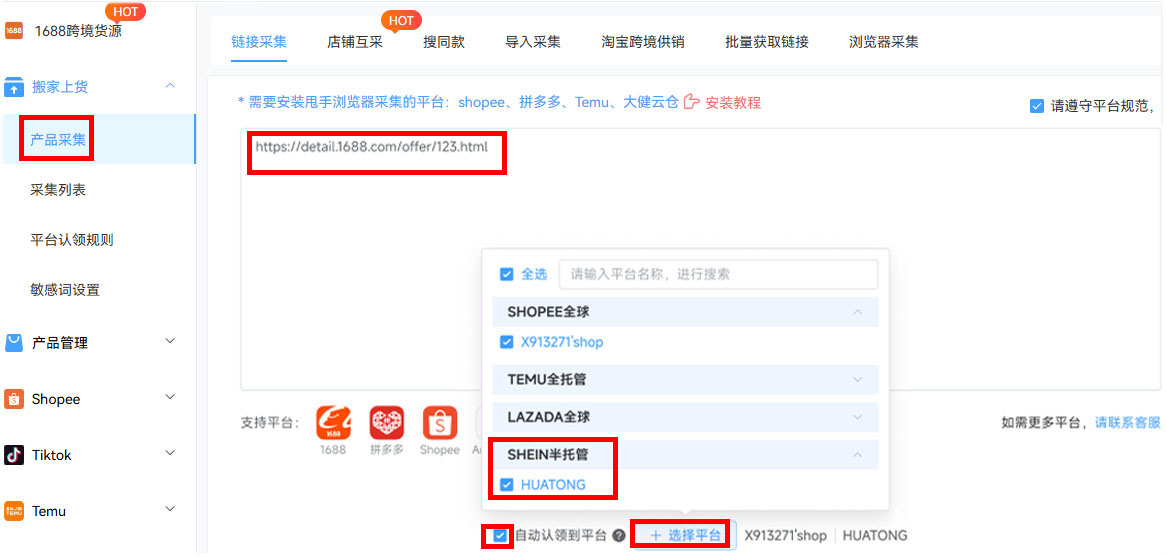Click the Shopee sidebar icon
The width and height of the screenshot is (1166, 556).
click(x=13, y=399)
